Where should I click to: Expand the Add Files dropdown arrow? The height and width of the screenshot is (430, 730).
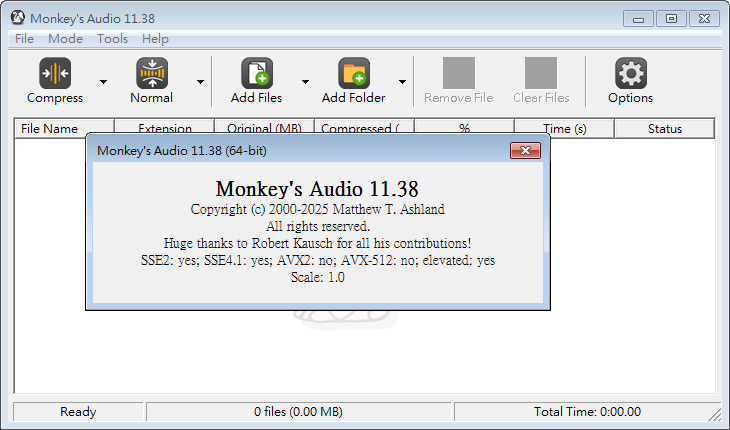tap(305, 82)
